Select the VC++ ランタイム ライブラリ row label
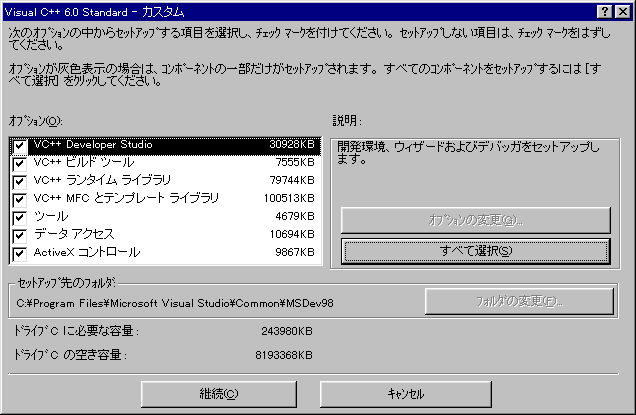The image size is (636, 415). pos(102,180)
